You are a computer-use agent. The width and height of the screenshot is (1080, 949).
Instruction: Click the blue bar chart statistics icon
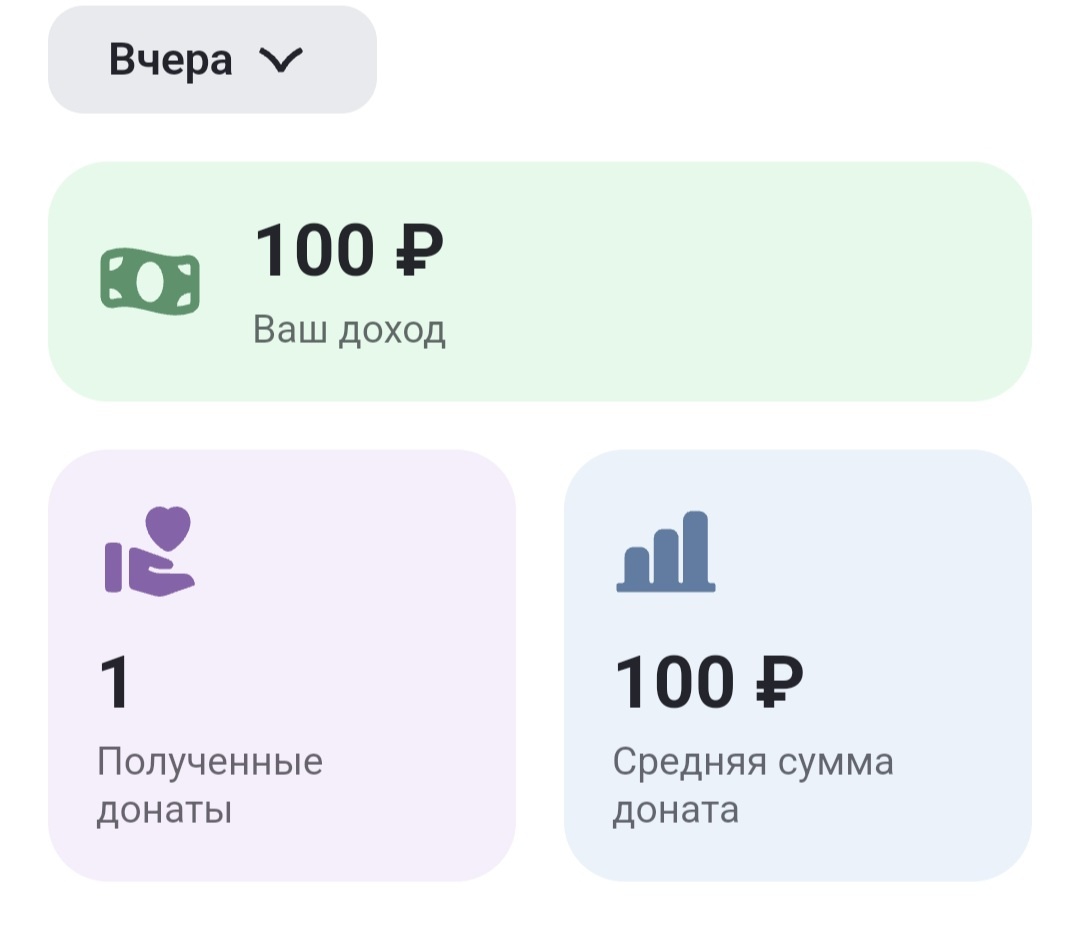point(665,552)
